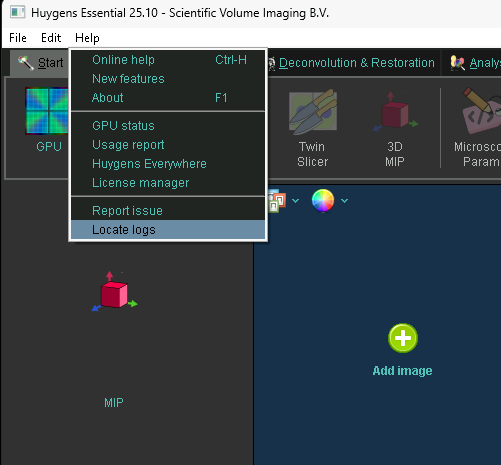
Task: Open the Usage report entry
Action: click(168, 145)
